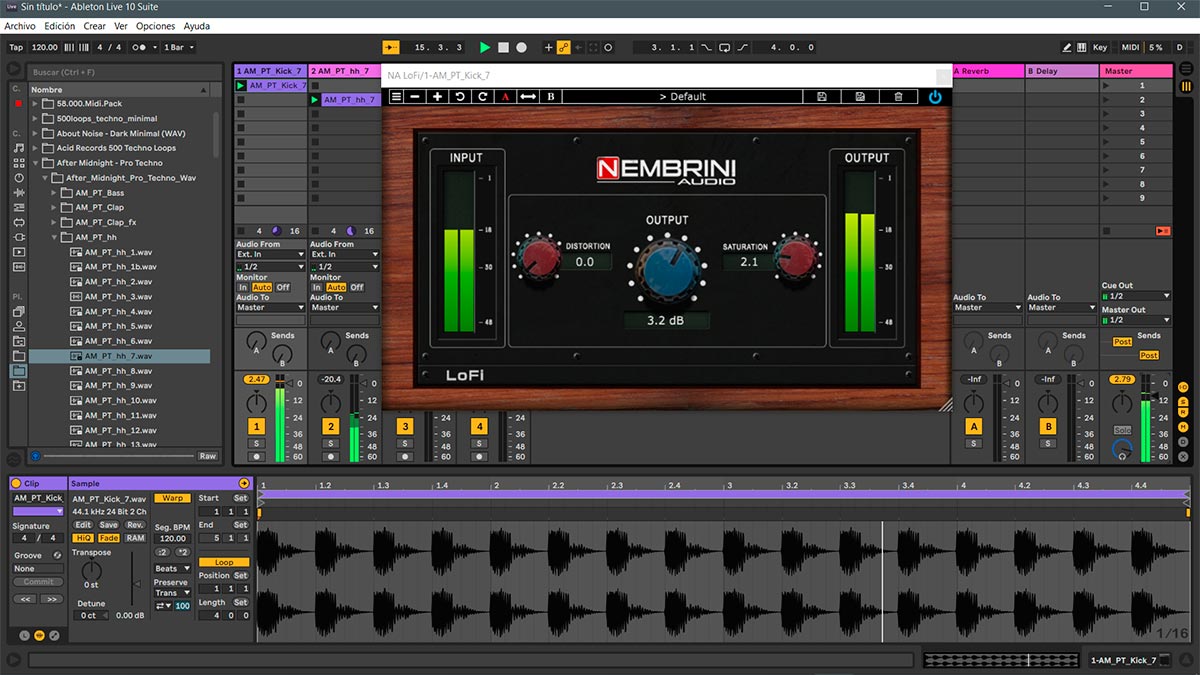The width and height of the screenshot is (1200, 675).
Task: Expand the AM_PT_Bass folder
Action: 55,193
